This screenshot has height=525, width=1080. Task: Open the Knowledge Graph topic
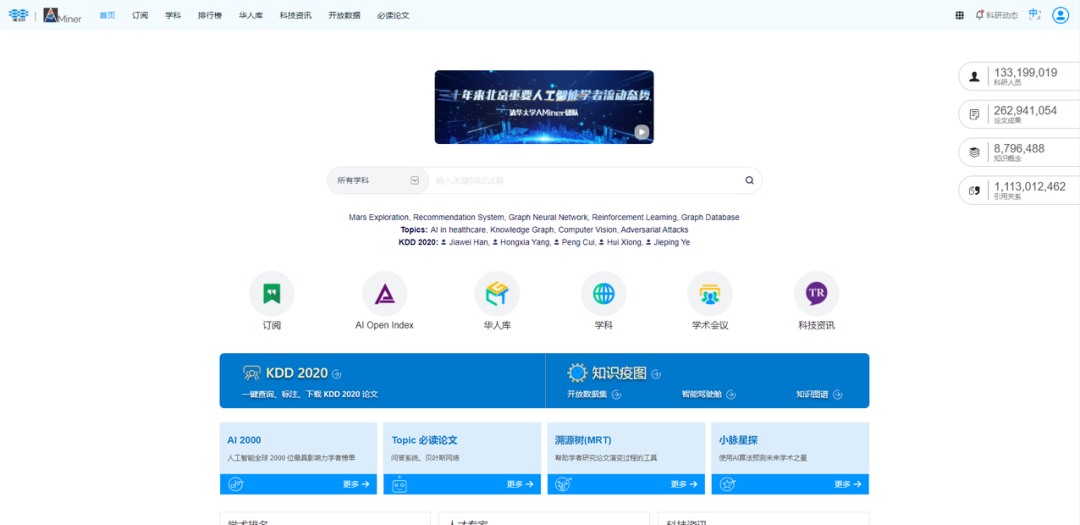pyautogui.click(x=522, y=229)
